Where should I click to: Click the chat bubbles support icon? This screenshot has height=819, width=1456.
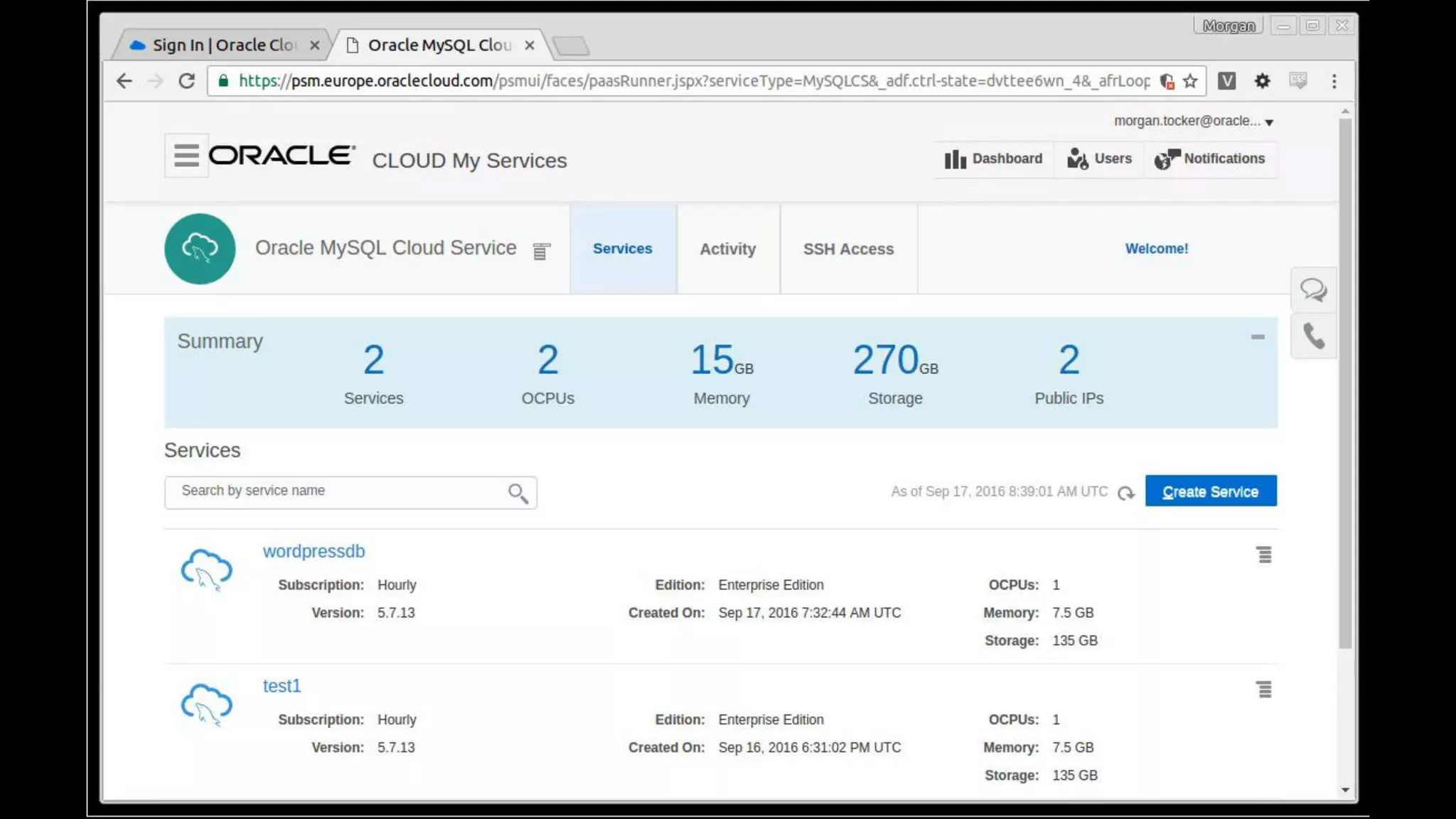[x=1313, y=289]
